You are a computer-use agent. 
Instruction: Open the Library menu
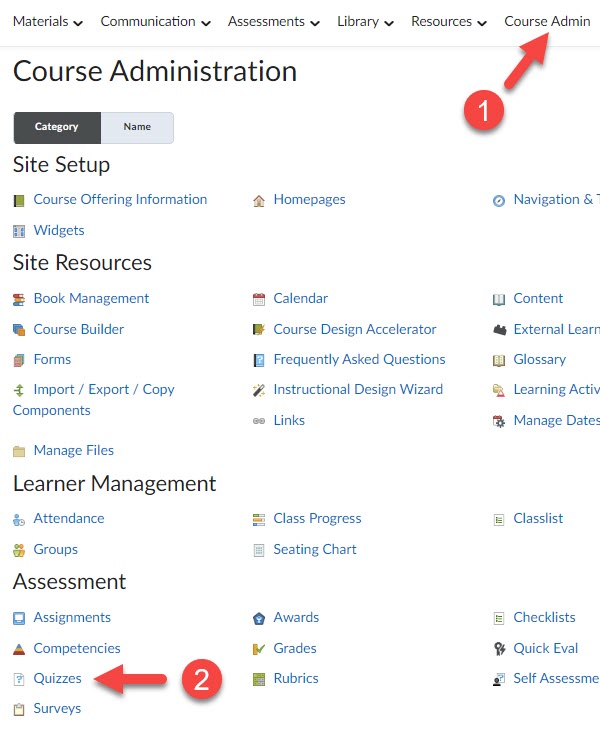(365, 21)
